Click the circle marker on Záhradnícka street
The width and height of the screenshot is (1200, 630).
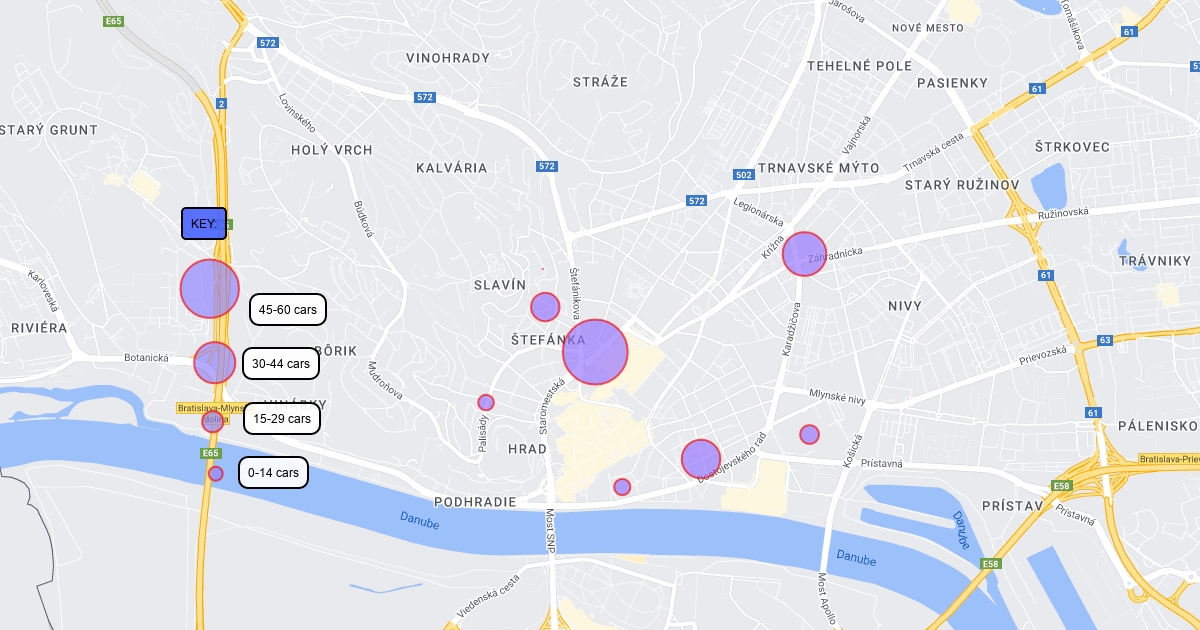coord(804,253)
